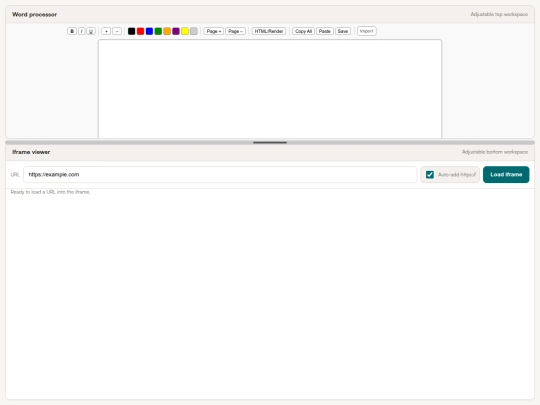
Task: Click the Load iframe button
Action: tap(506, 175)
